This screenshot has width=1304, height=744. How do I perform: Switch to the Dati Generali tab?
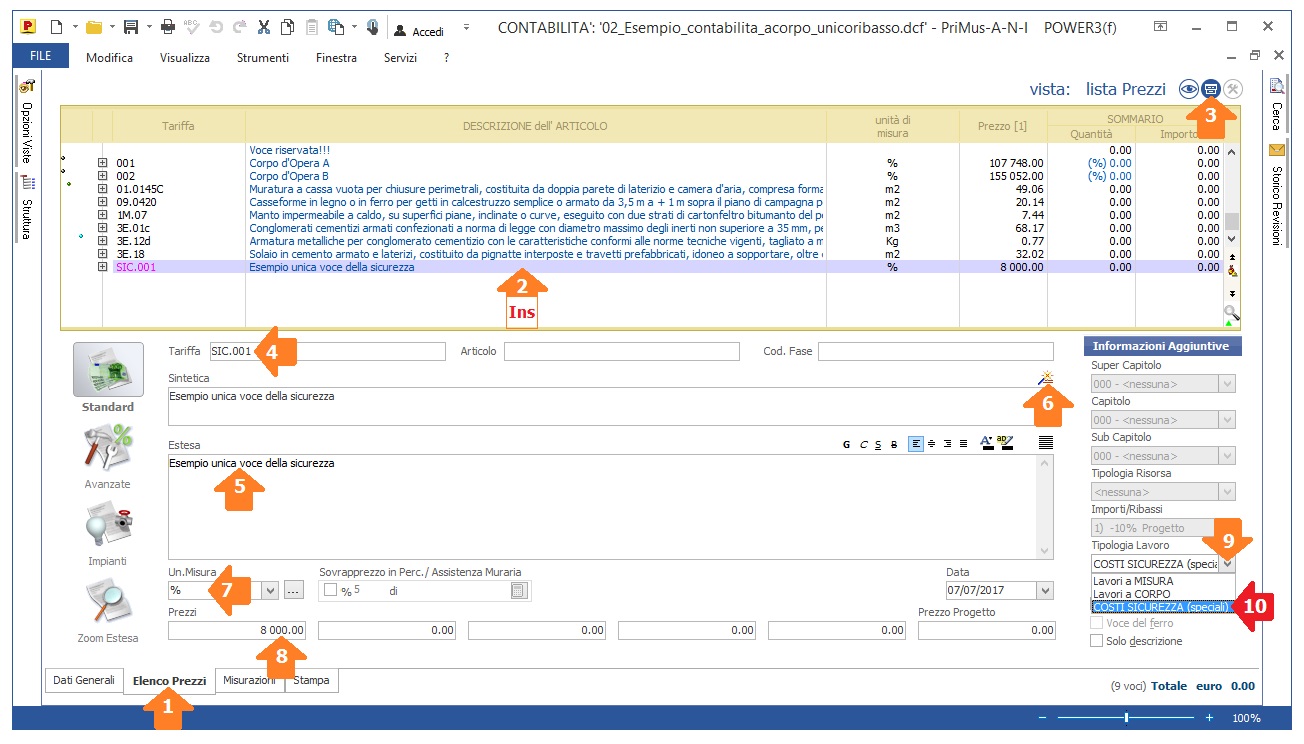coord(84,680)
